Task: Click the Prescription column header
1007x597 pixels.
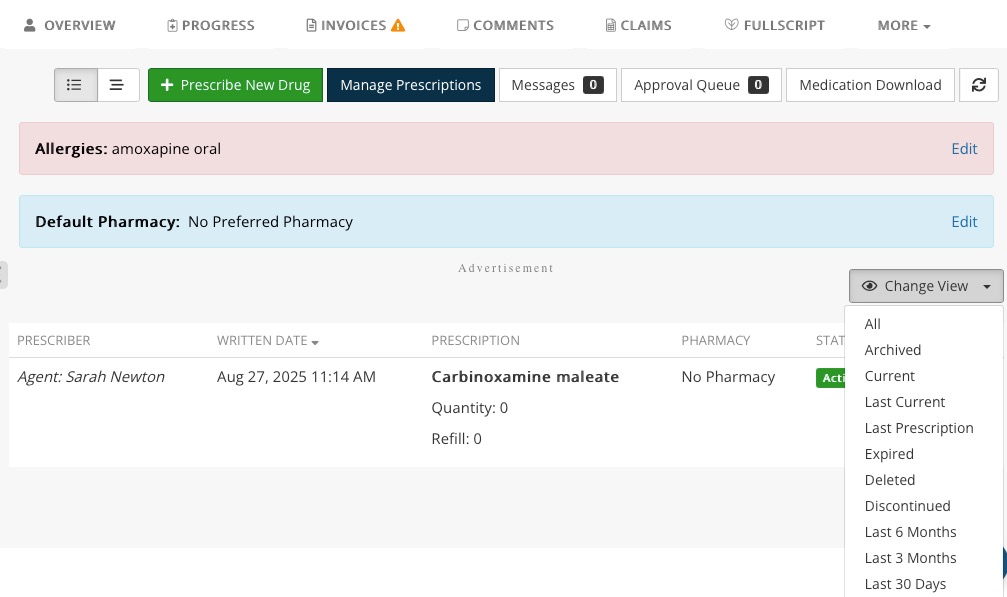Action: 475,341
